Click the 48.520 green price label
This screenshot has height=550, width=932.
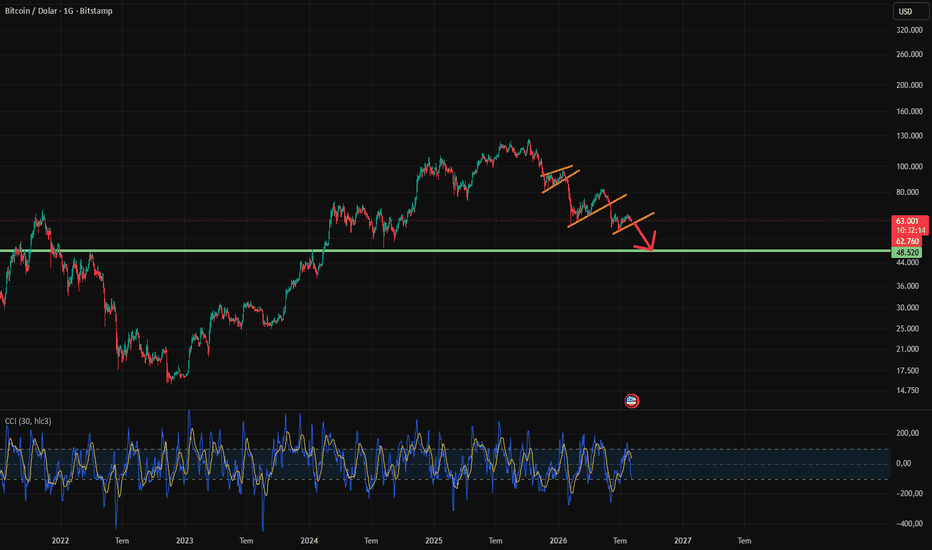[x=907, y=253]
